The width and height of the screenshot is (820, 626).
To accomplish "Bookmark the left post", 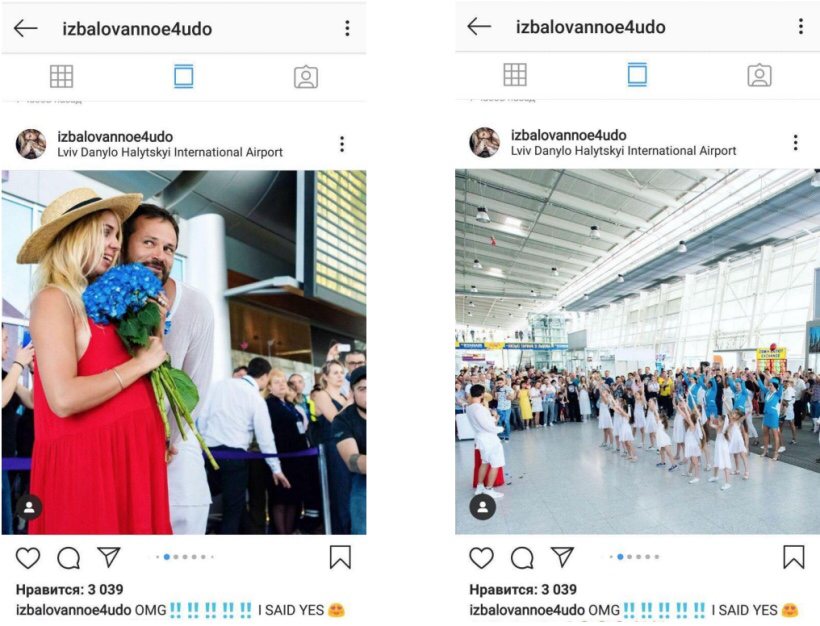I will (x=340, y=557).
